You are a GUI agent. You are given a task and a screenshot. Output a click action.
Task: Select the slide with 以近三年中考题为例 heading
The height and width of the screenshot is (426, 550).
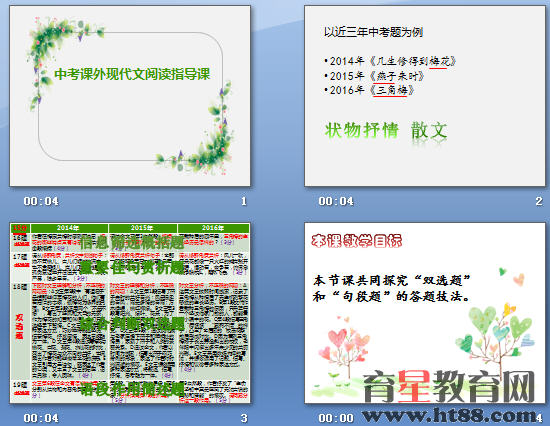(425, 95)
